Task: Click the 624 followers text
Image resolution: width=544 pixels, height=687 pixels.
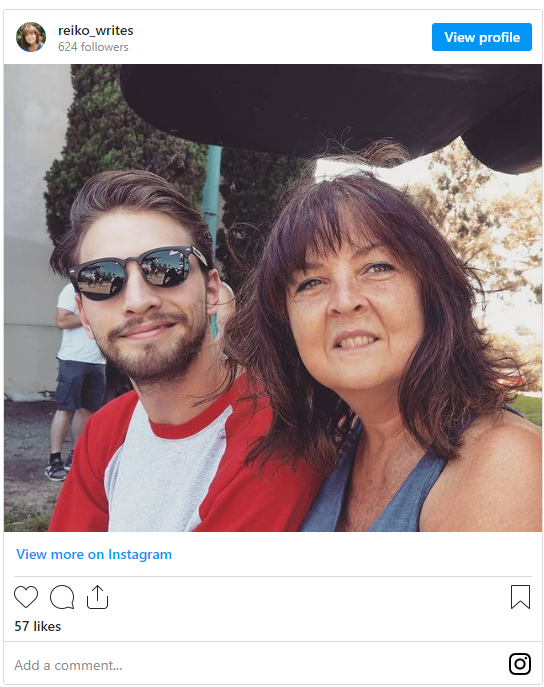Action: (x=93, y=47)
